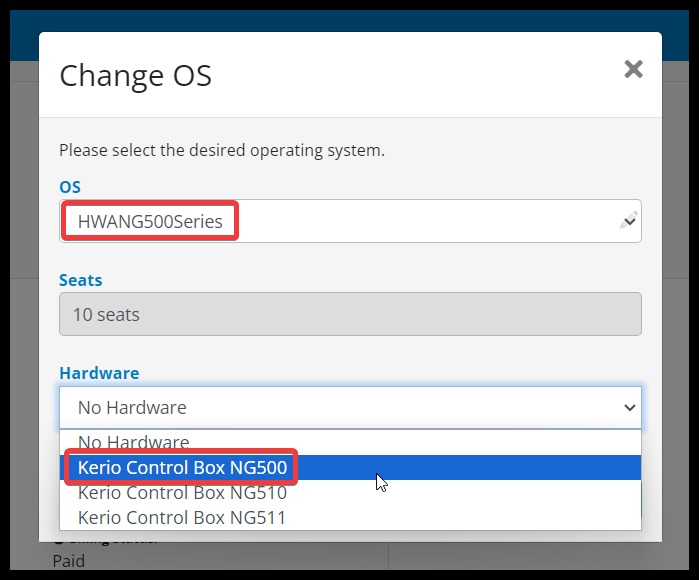Image resolution: width=699 pixels, height=580 pixels.
Task: Click the Seats field label
Action: click(x=81, y=280)
